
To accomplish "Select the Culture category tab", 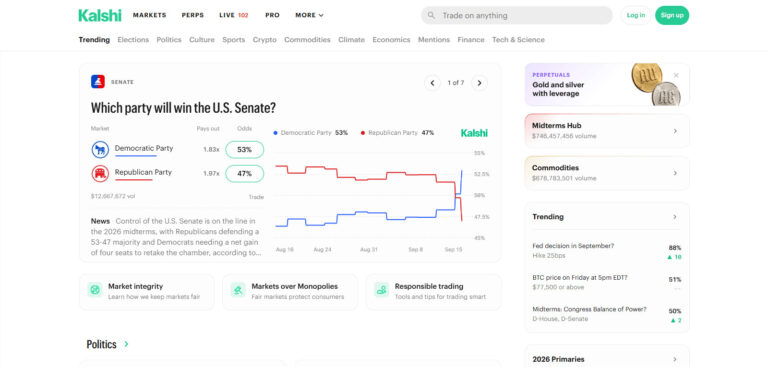I will tap(202, 40).
